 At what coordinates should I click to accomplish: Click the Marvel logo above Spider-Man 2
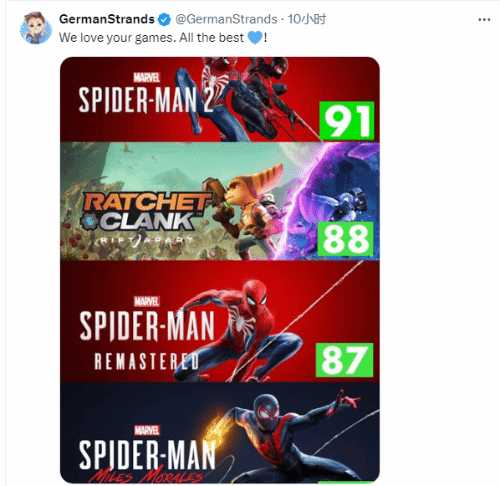pos(146,78)
